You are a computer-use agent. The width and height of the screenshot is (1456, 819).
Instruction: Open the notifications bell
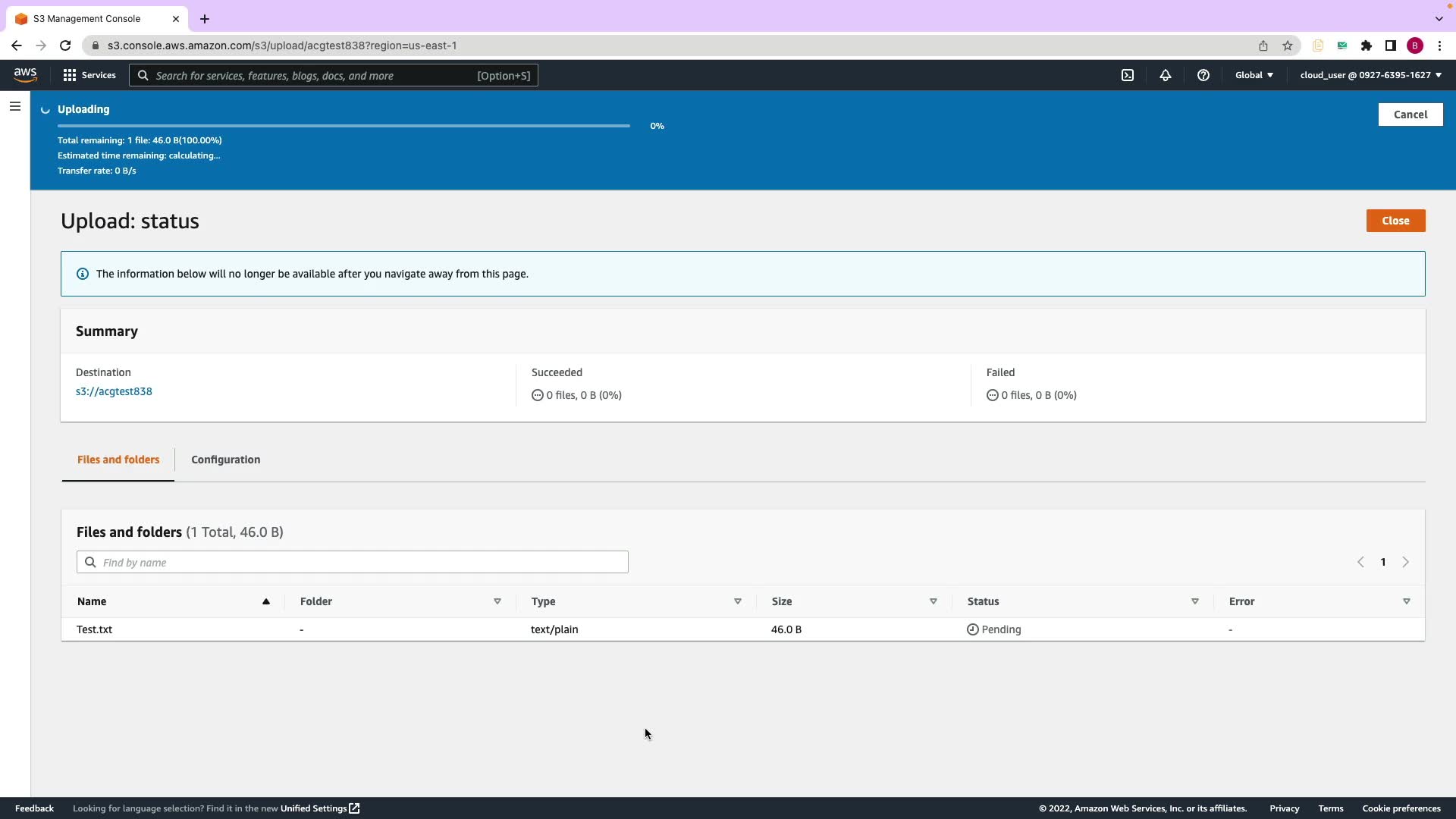[1166, 75]
